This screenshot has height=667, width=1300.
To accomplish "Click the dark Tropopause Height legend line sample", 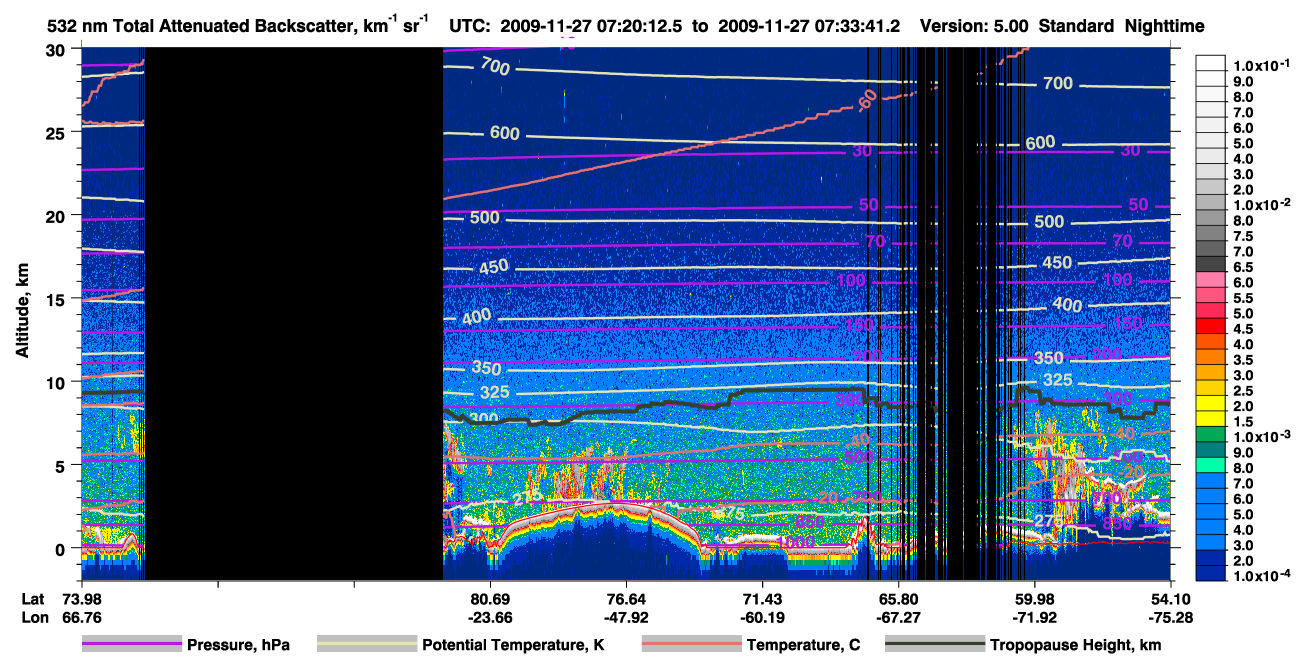I will 935,645.
